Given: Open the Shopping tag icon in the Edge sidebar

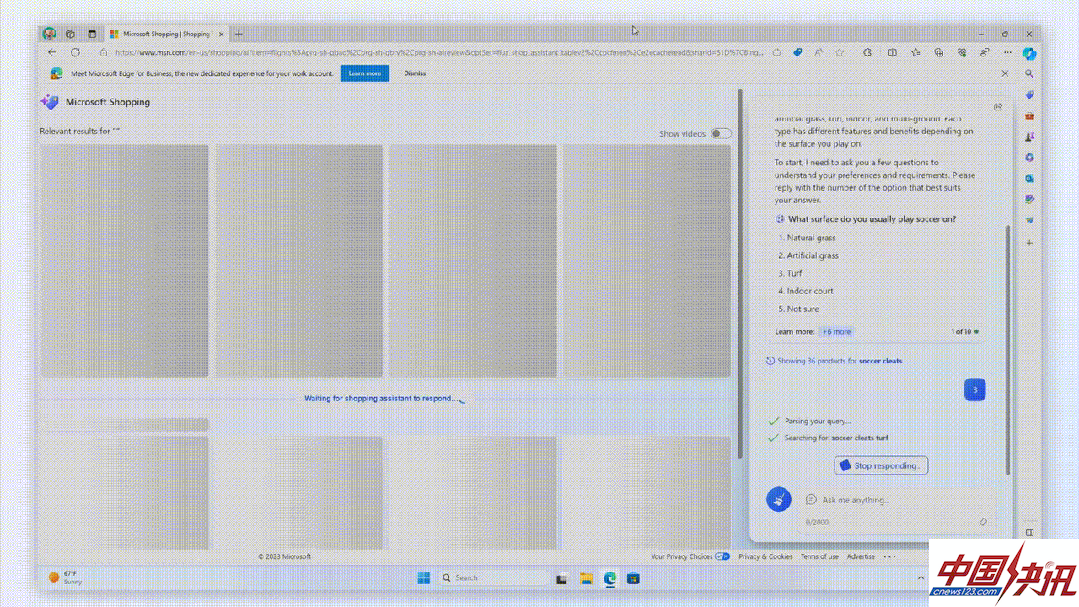Looking at the screenshot, I should point(1029,95).
